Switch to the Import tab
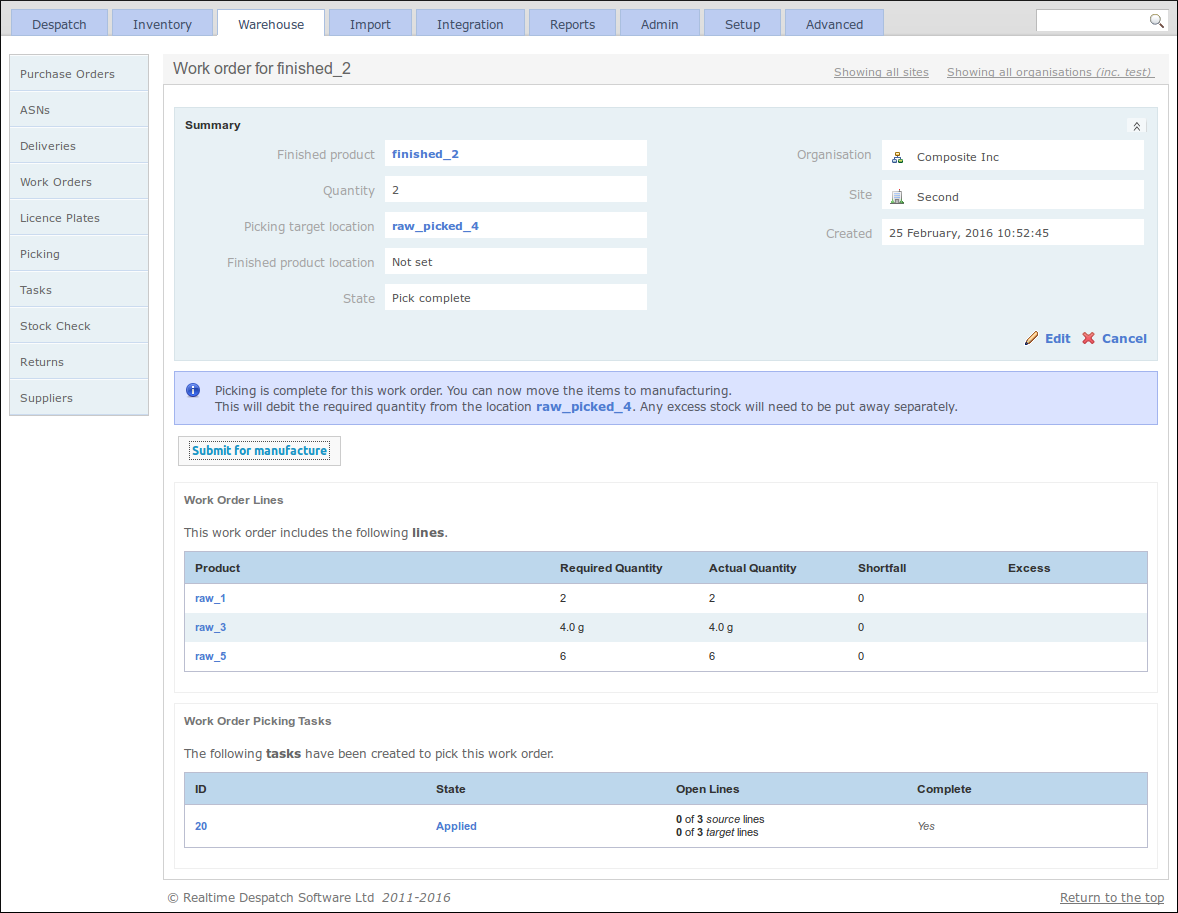This screenshot has width=1178, height=913. coord(370,24)
